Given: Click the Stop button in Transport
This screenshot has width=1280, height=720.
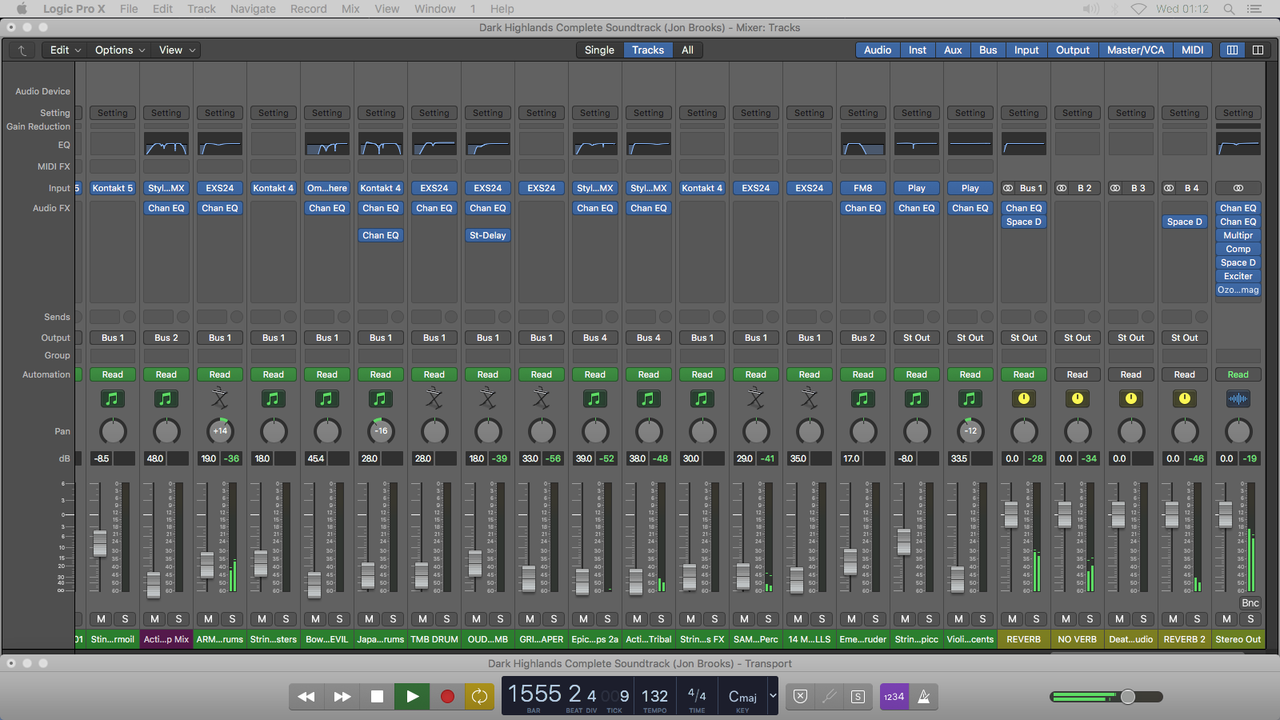Looking at the screenshot, I should [x=377, y=696].
